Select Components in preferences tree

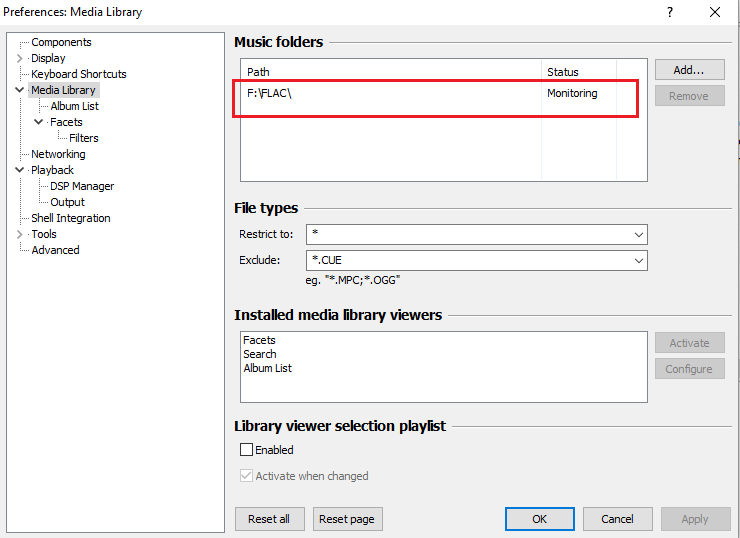coord(61,42)
